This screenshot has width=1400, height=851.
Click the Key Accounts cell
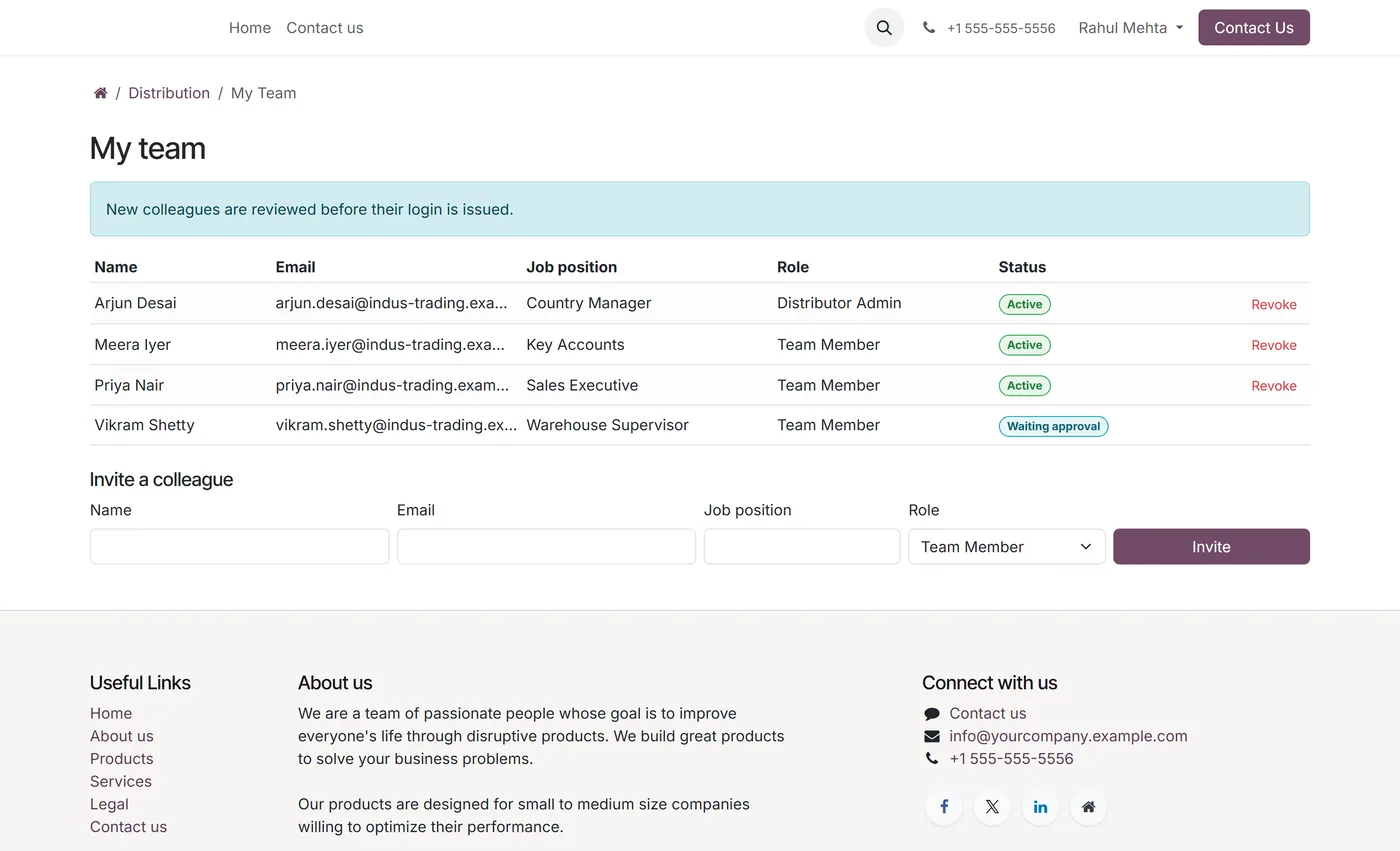[575, 345]
